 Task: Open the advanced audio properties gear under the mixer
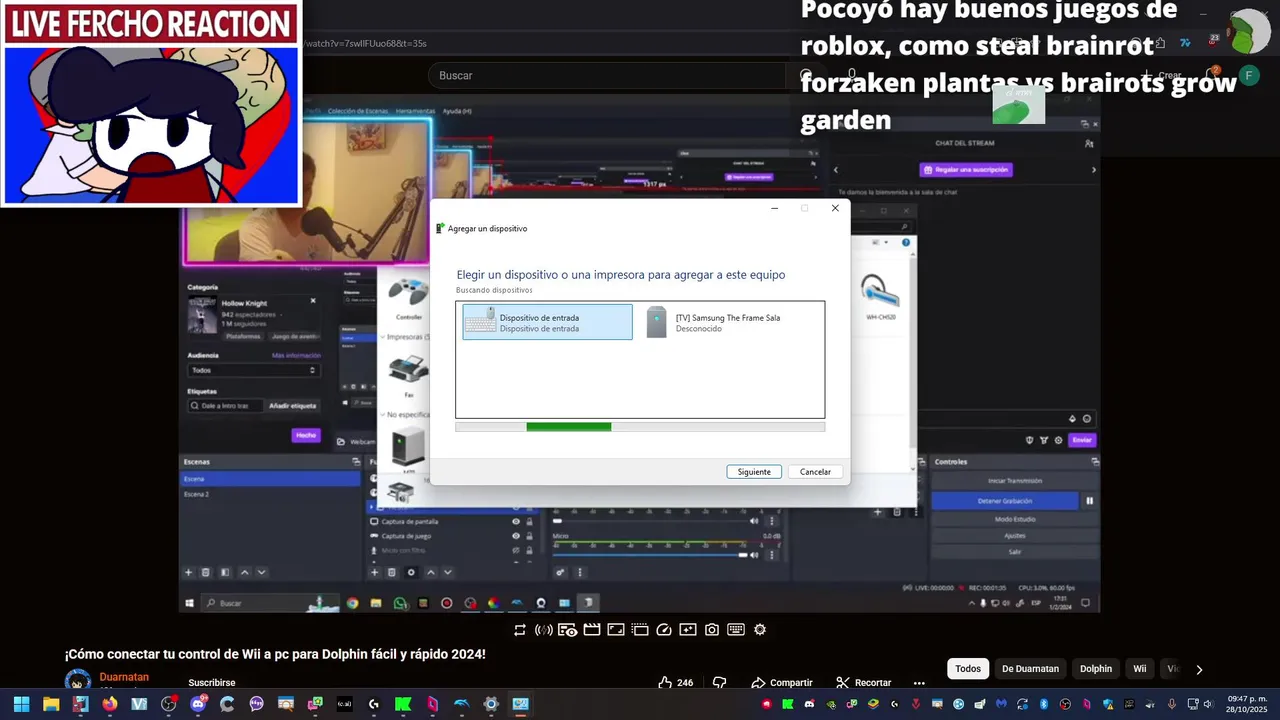[x=560, y=572]
